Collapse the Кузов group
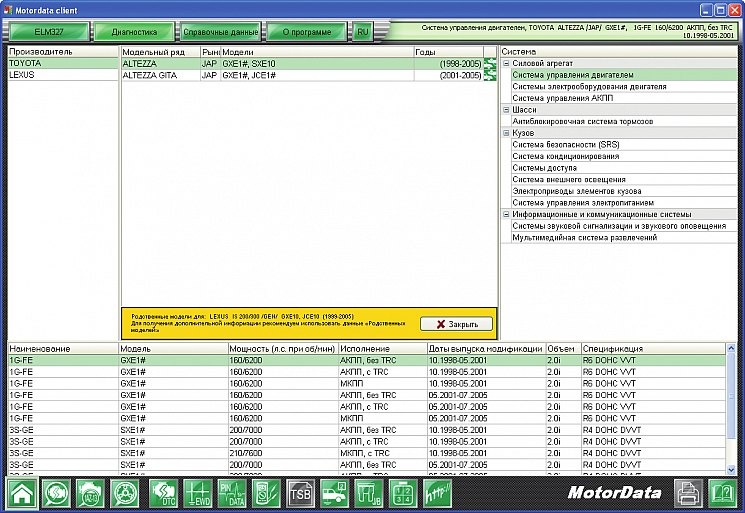 [506, 133]
